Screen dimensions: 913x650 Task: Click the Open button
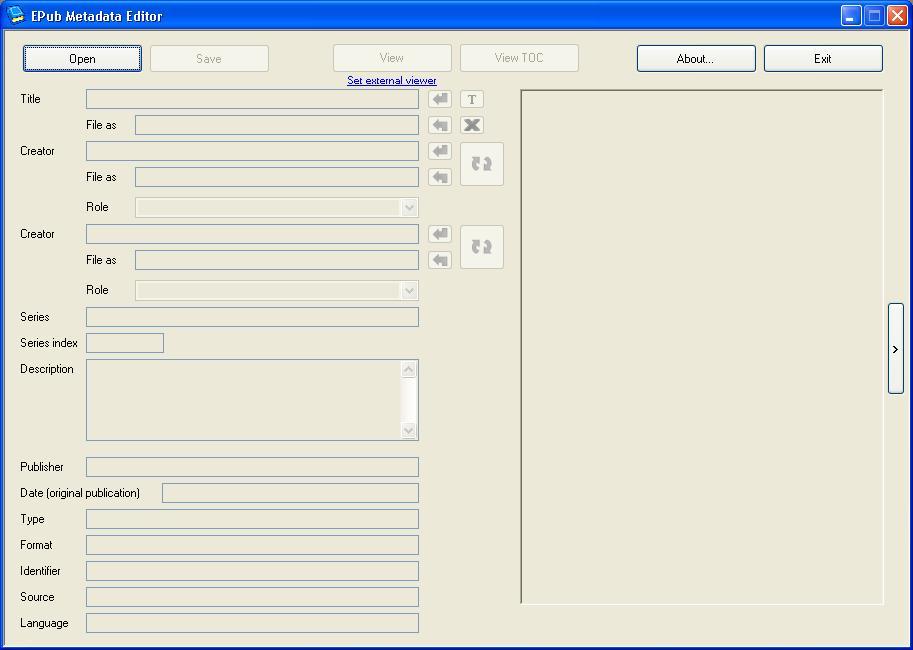tap(81, 58)
